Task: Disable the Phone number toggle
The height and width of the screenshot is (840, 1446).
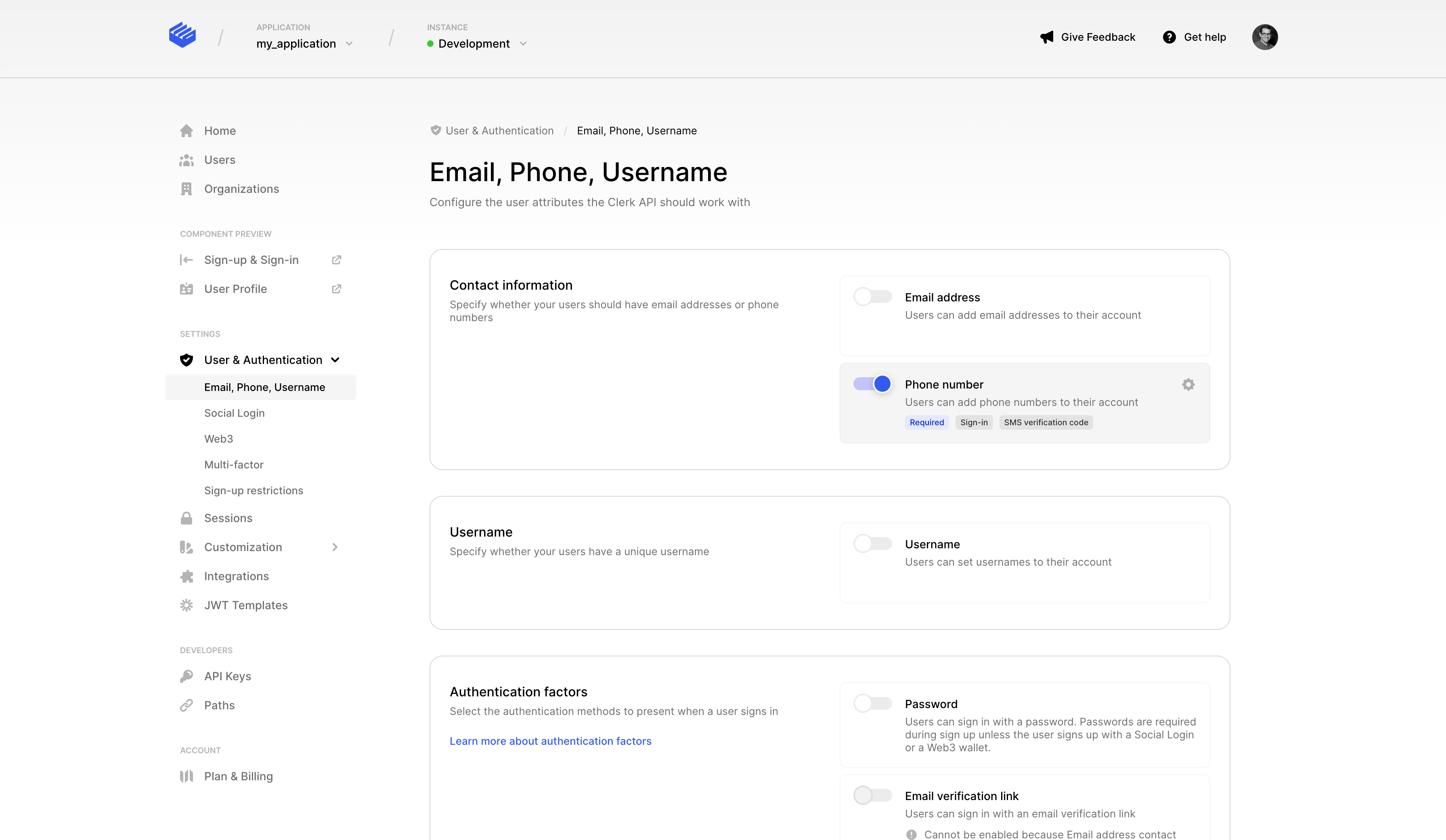Action: pyautogui.click(x=872, y=384)
